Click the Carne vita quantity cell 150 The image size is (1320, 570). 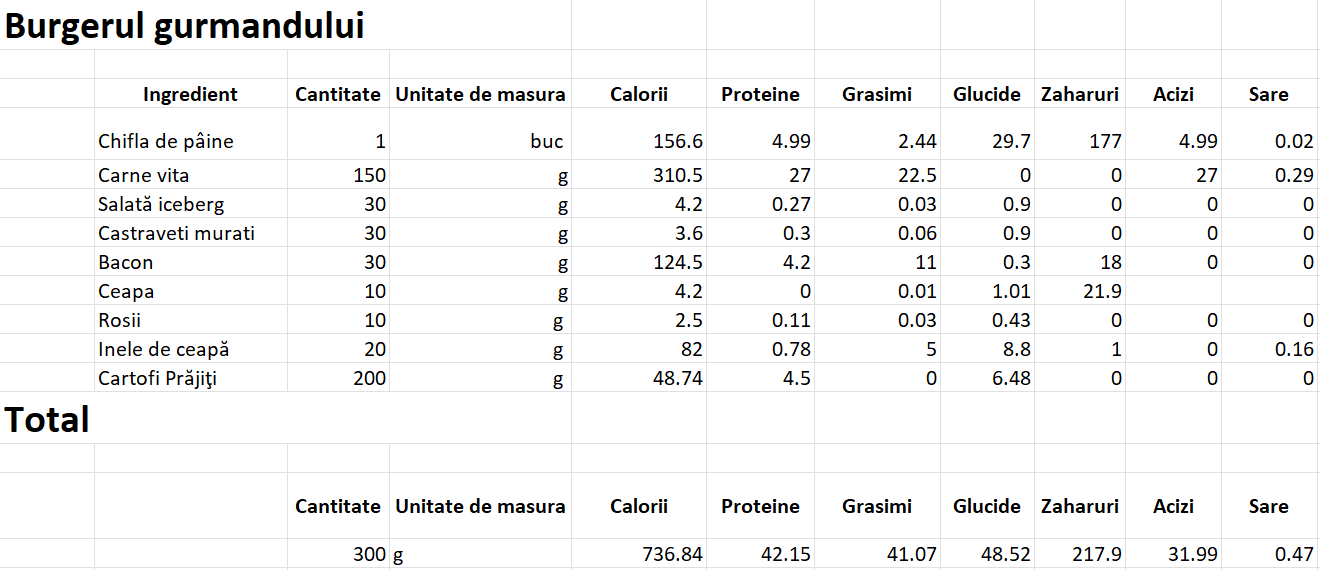(x=339, y=175)
